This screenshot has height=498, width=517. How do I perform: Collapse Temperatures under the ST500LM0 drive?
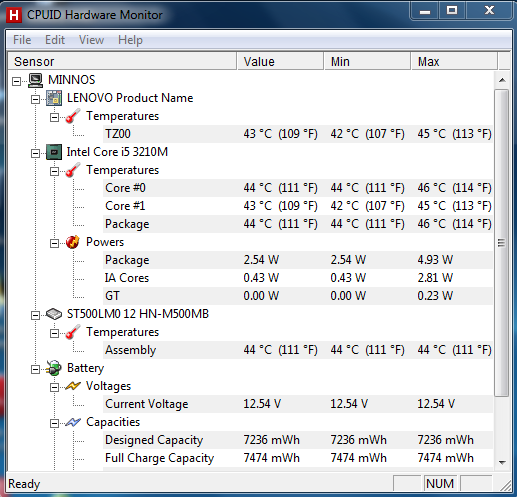pos(54,333)
